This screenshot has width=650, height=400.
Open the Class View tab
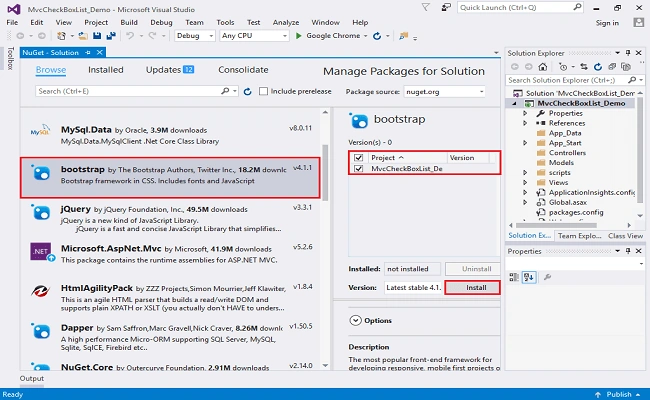(x=625, y=236)
